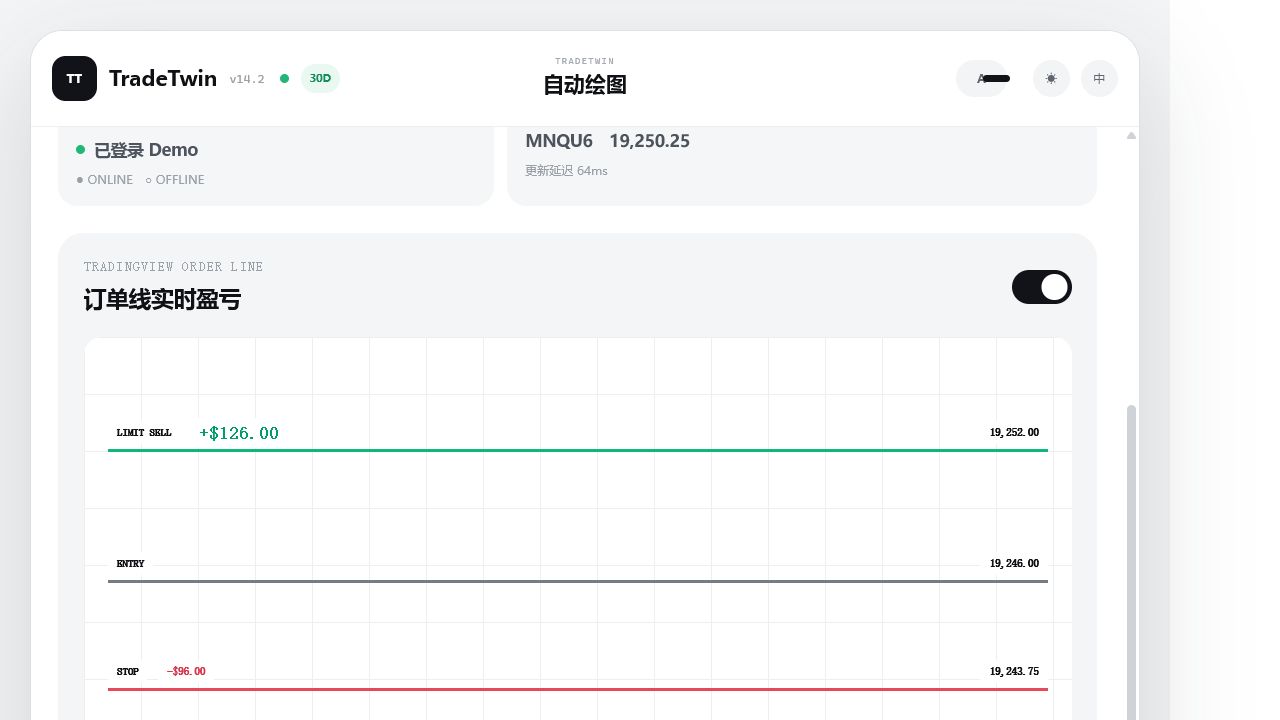This screenshot has height=720, width=1280.
Task: Click the MNQU6 symbol text
Action: click(x=559, y=141)
